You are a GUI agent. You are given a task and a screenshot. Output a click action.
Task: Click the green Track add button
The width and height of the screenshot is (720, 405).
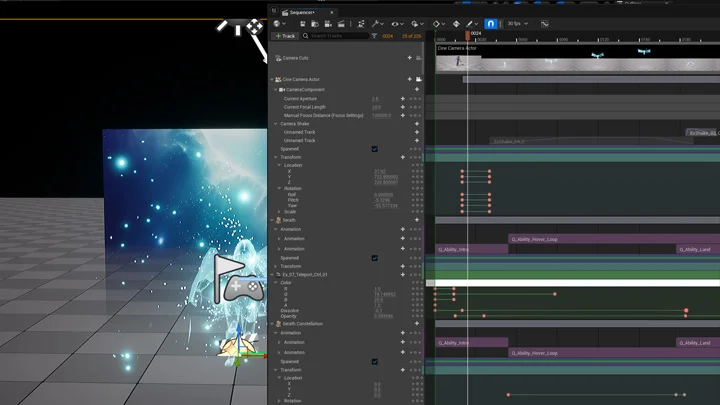pos(285,36)
